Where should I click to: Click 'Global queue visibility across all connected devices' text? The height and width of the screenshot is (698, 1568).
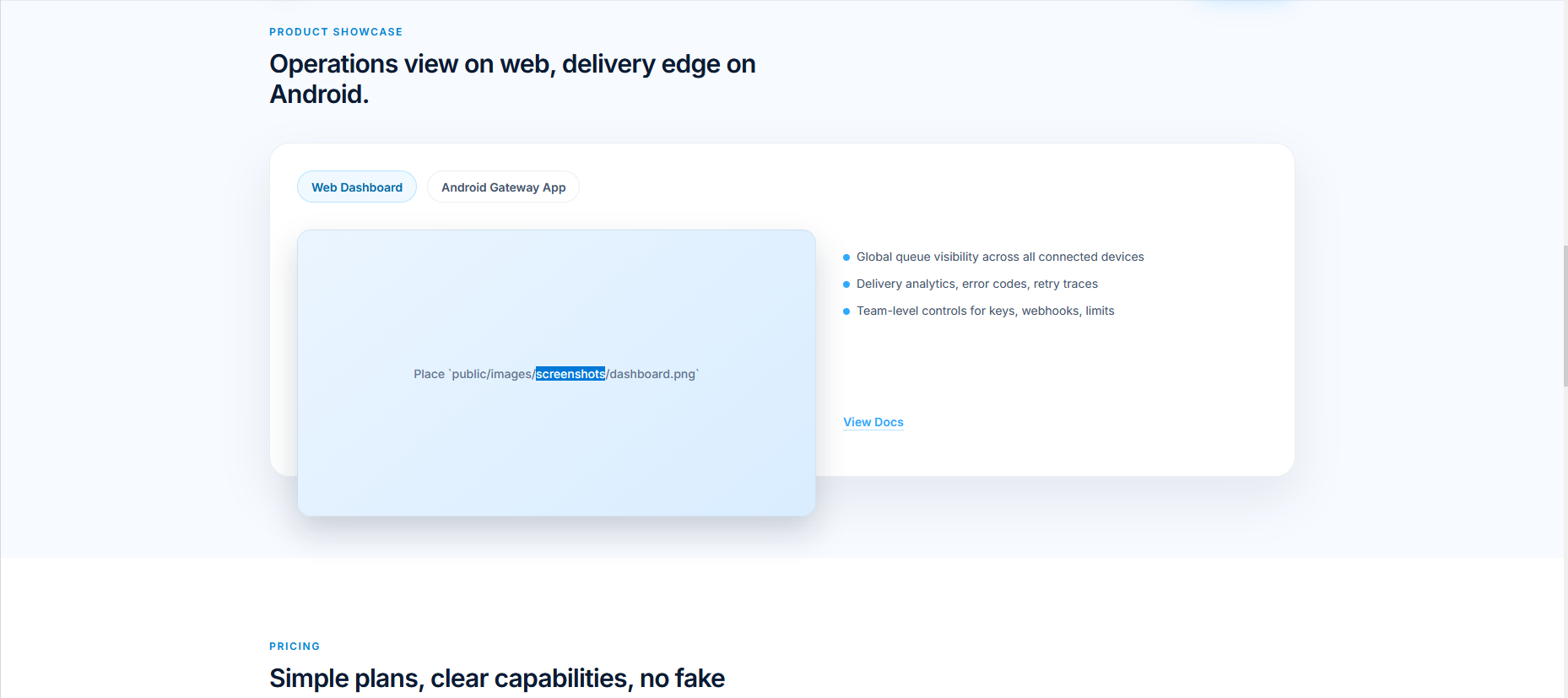pyautogui.click(x=1000, y=257)
